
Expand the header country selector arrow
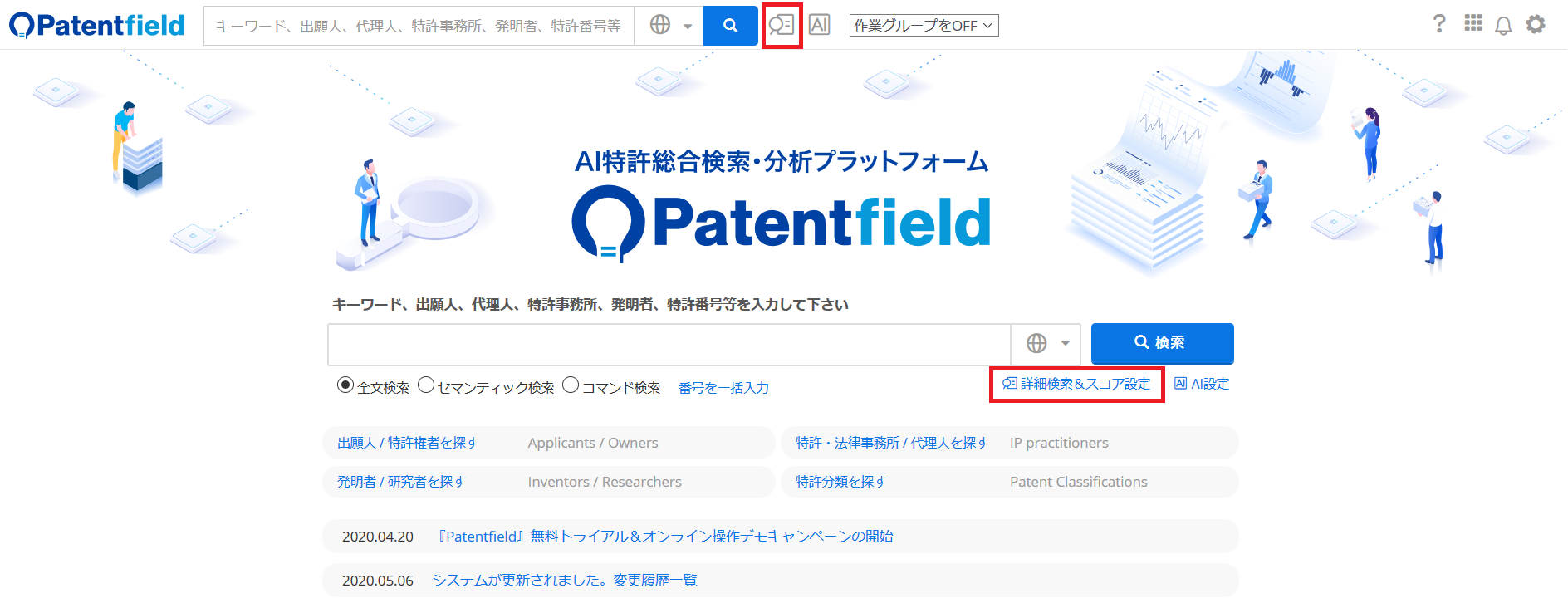point(688,27)
